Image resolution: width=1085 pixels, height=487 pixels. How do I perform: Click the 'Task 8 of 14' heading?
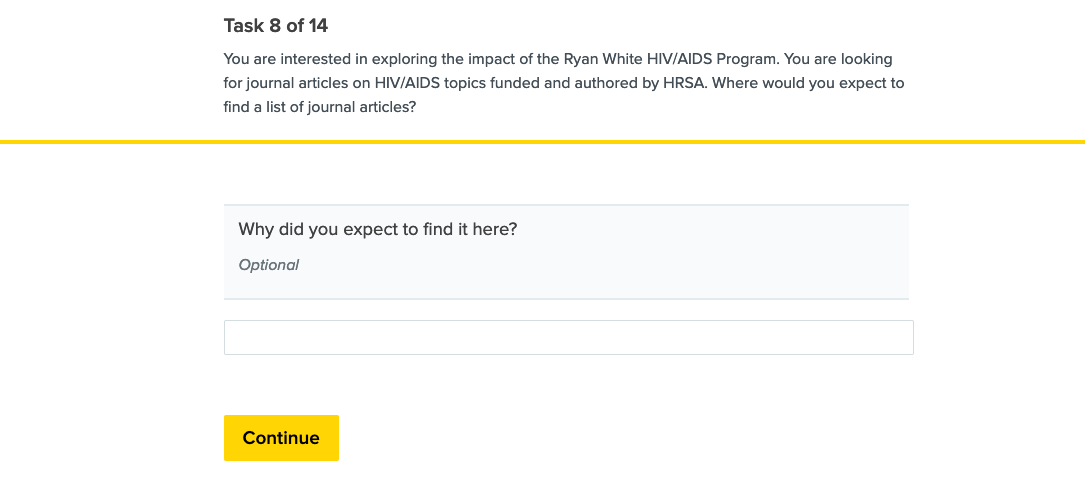(x=276, y=26)
